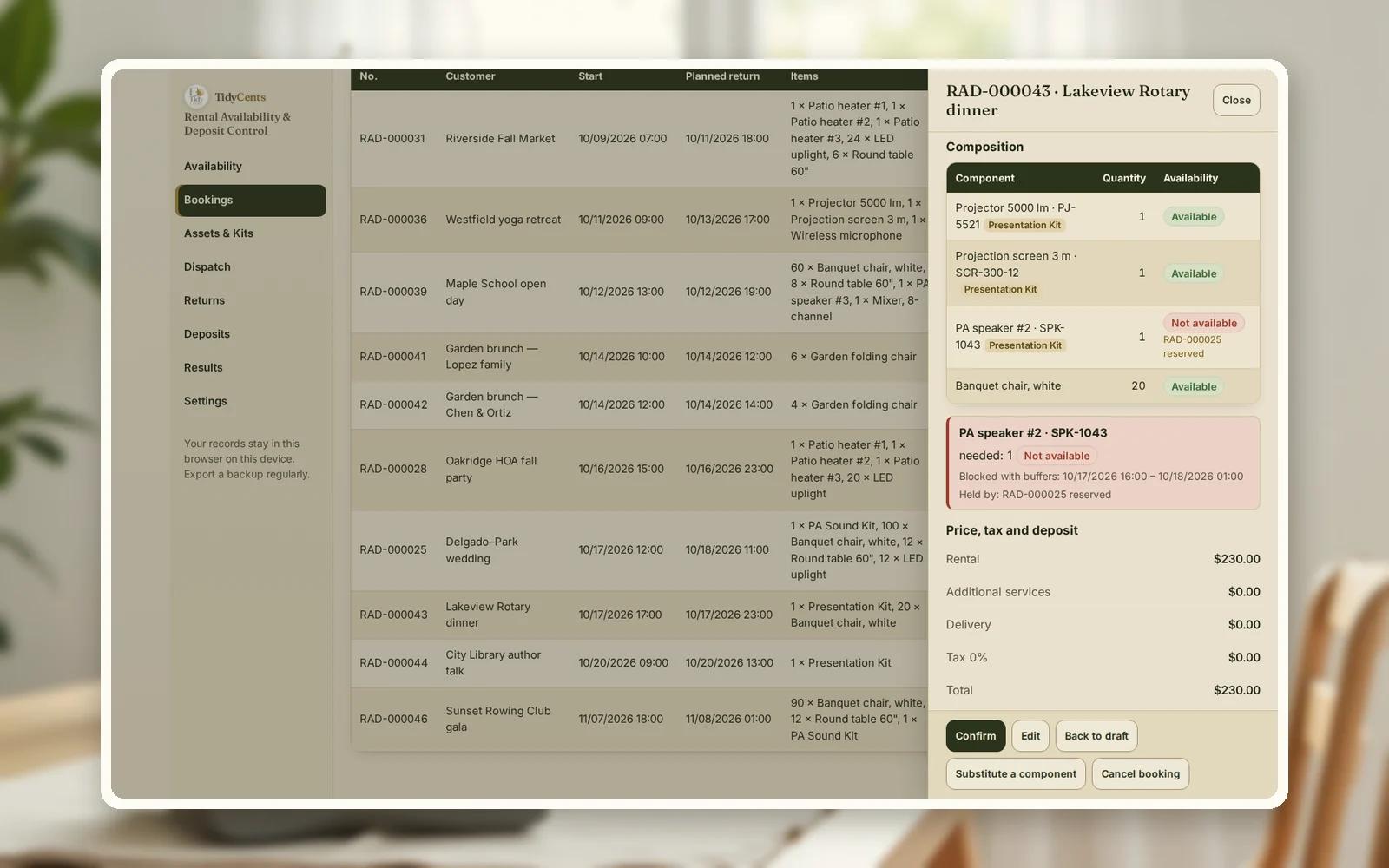Open the Deposits page
The image size is (1389, 868).
pyautogui.click(x=251, y=334)
